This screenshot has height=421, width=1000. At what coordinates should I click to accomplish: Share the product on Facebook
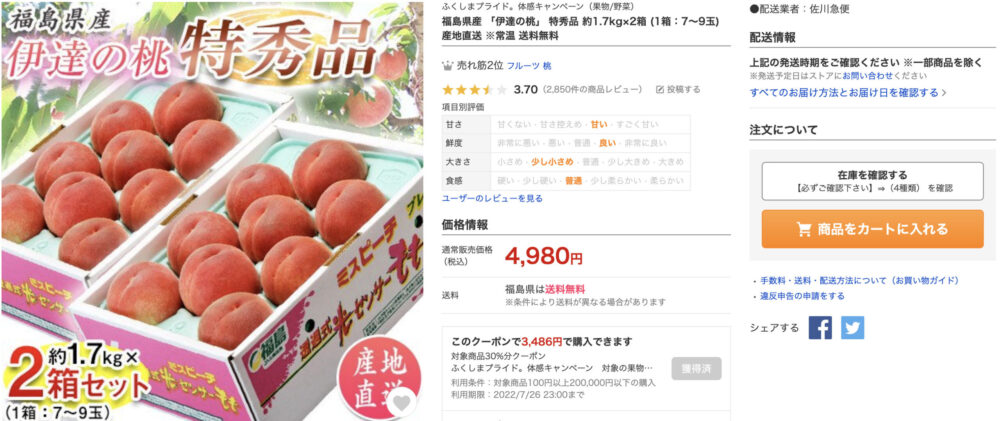(x=820, y=328)
